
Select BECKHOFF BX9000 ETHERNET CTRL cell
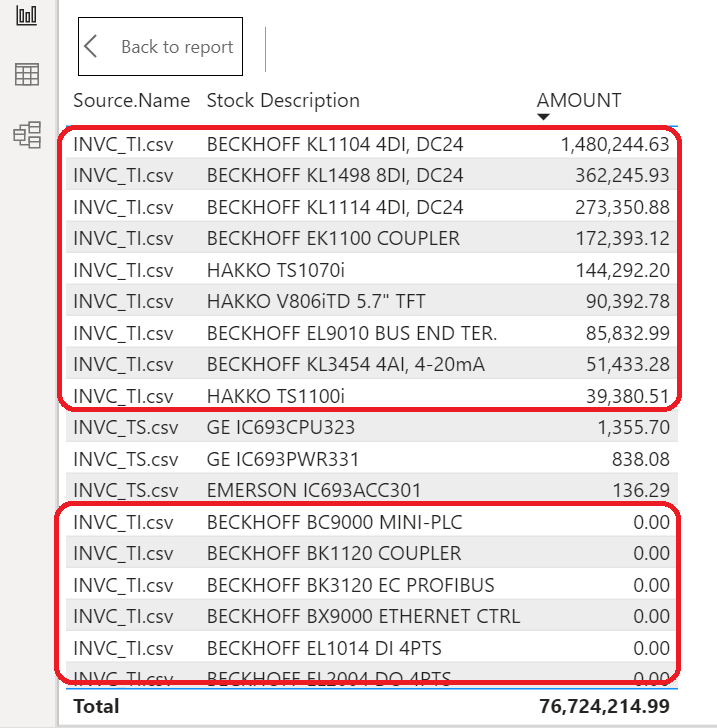tap(363, 617)
